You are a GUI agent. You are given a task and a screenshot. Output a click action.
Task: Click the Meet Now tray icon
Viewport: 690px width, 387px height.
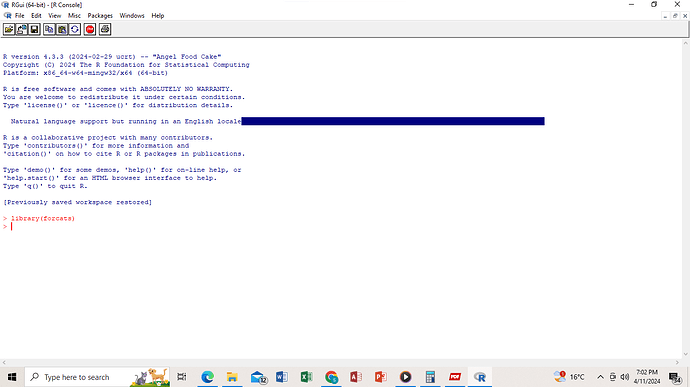613,377
